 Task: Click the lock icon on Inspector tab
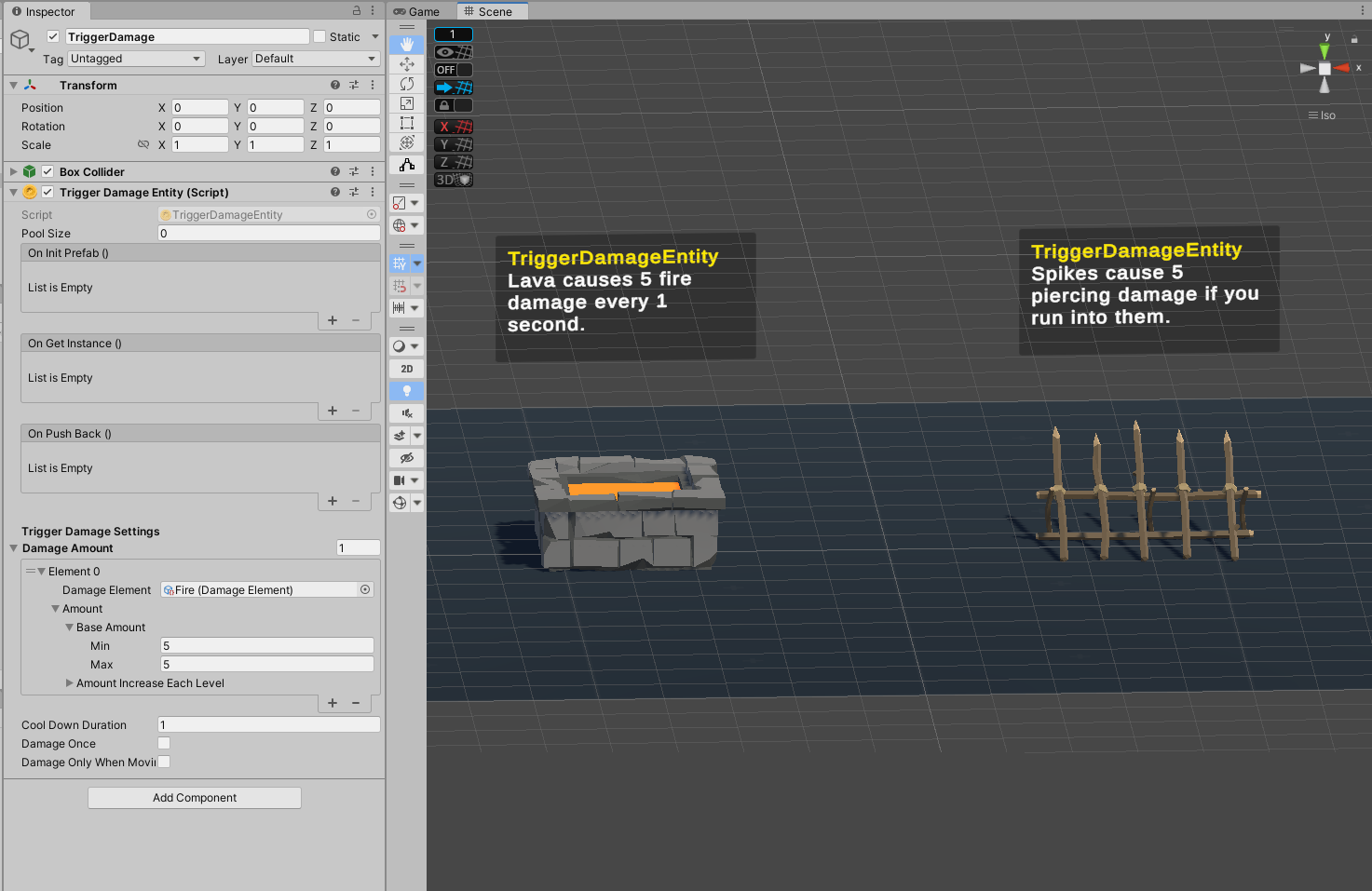(357, 11)
